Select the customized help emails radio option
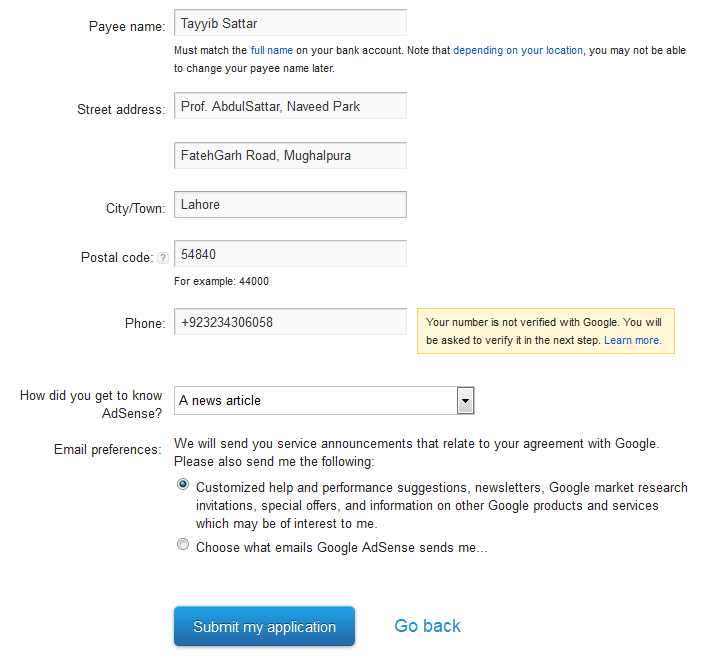710x660 pixels. (183, 485)
